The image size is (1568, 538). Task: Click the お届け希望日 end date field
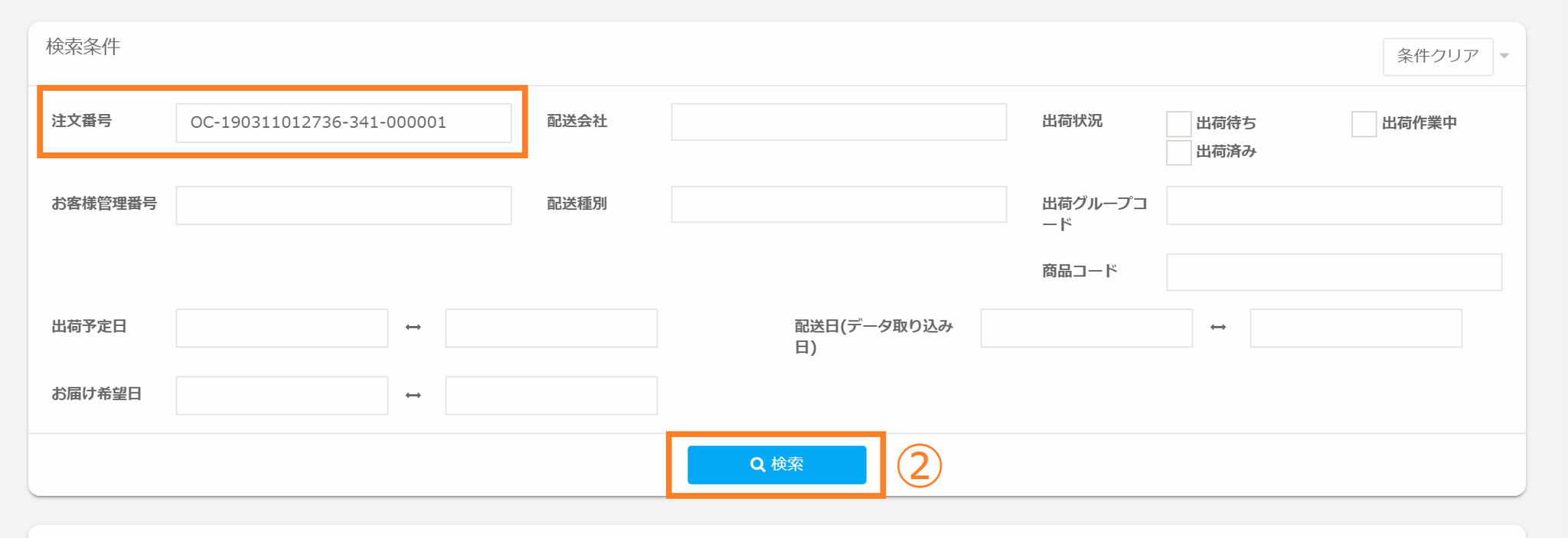click(x=551, y=395)
